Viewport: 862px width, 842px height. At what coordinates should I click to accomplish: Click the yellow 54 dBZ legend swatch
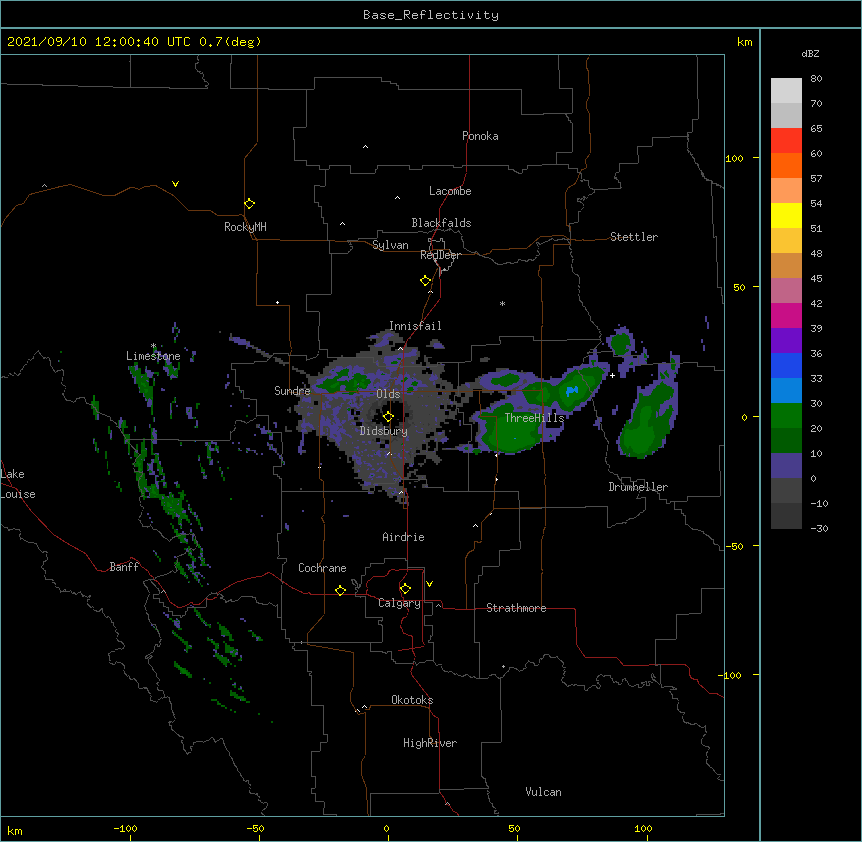(x=786, y=215)
